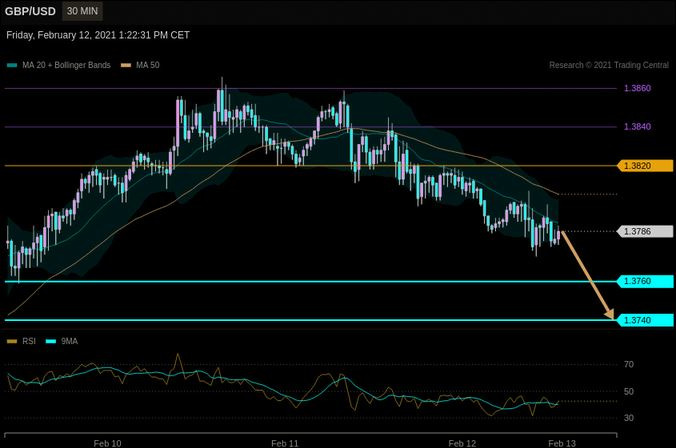Image resolution: width=676 pixels, height=448 pixels.
Task: Click the 9MA legend label
Action: click(x=69, y=341)
